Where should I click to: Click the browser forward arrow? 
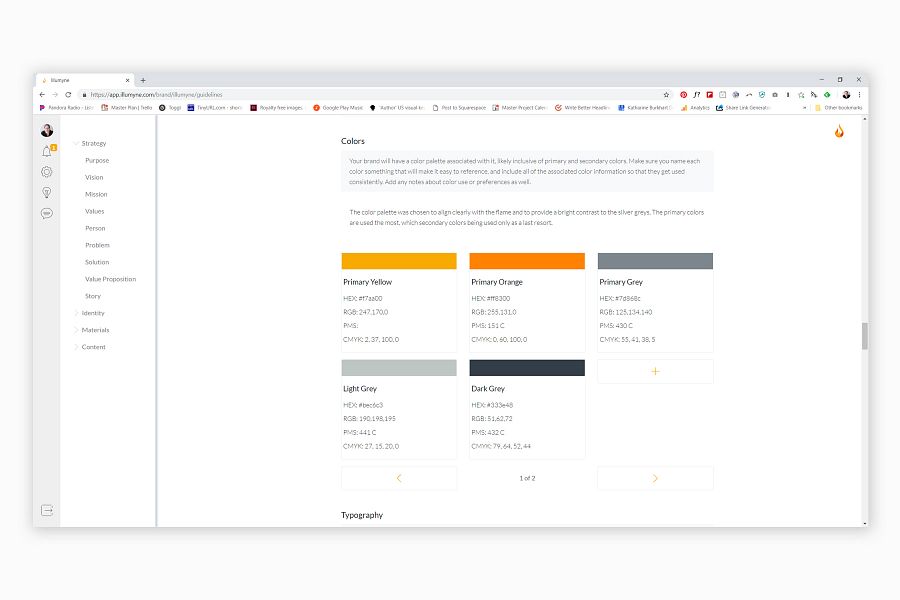[x=55, y=94]
